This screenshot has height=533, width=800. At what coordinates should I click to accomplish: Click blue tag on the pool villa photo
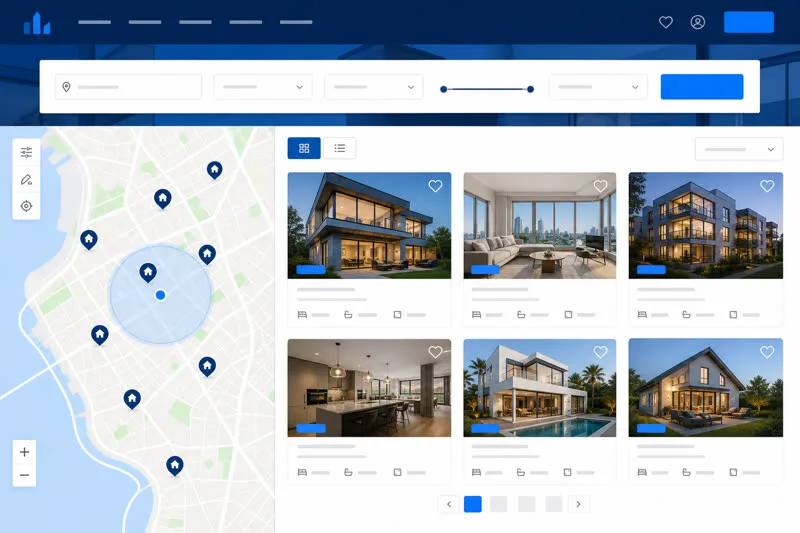point(485,428)
